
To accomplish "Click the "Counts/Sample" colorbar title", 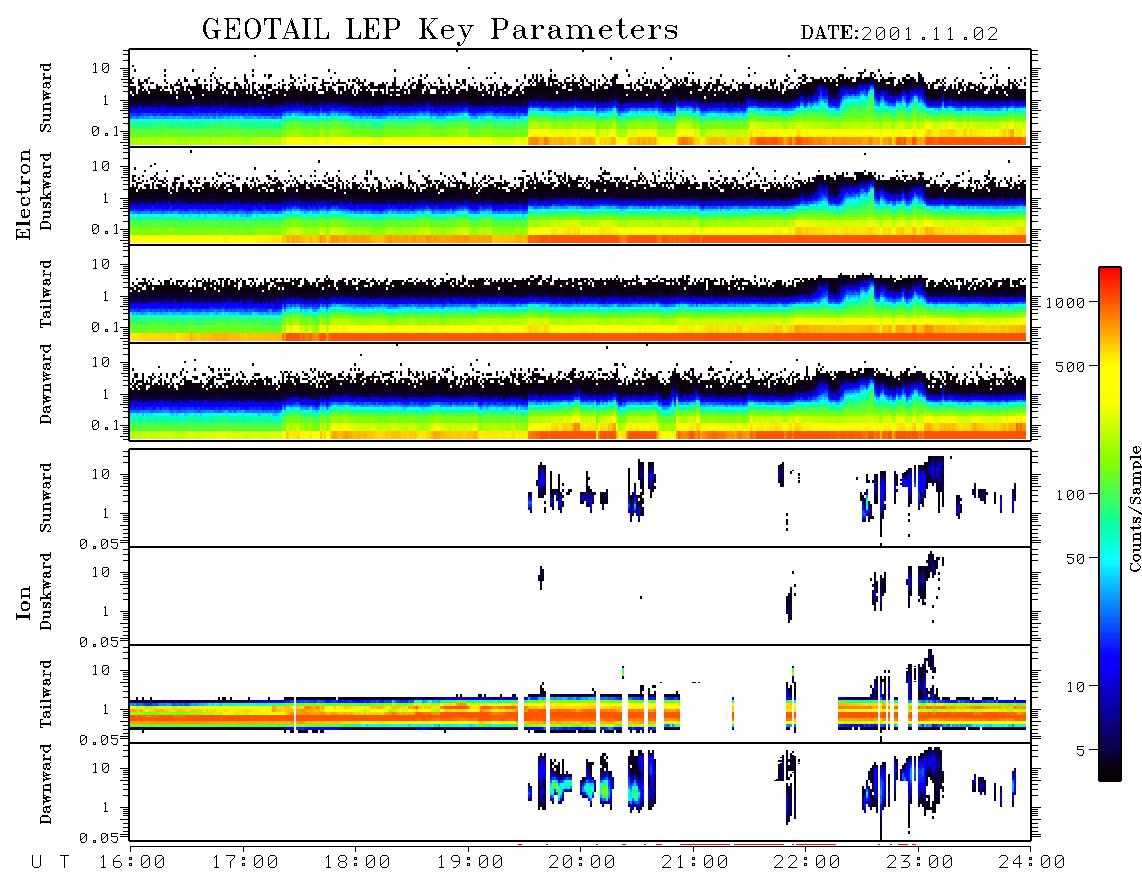I will 1135,508.
